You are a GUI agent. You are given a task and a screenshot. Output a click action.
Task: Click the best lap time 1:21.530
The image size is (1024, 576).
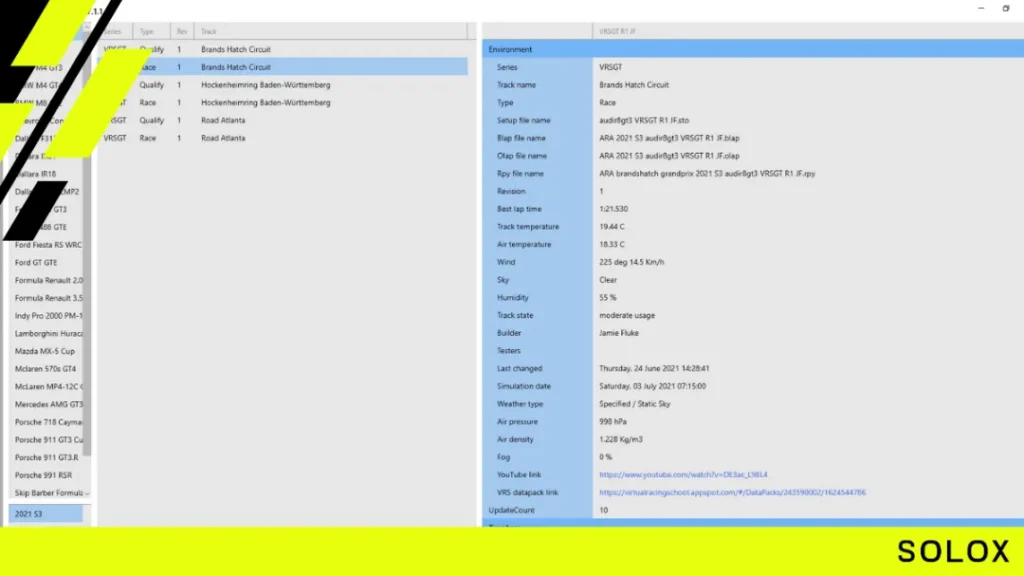pos(613,209)
